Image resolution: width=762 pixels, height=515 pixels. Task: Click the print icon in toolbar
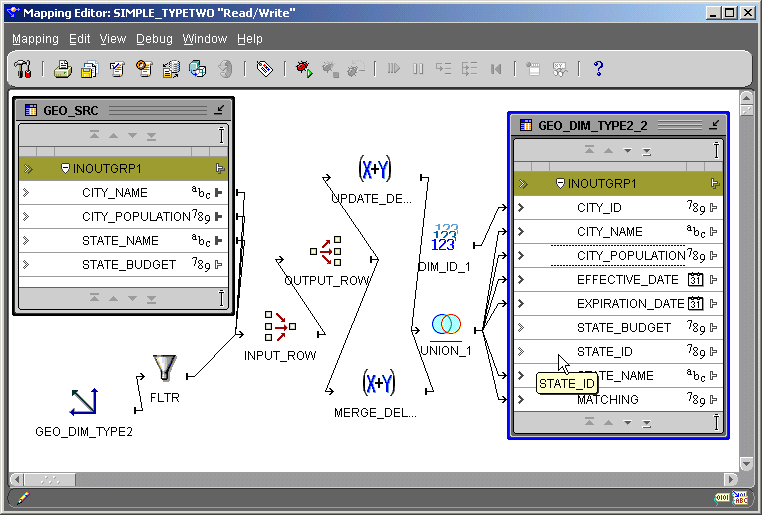point(63,69)
